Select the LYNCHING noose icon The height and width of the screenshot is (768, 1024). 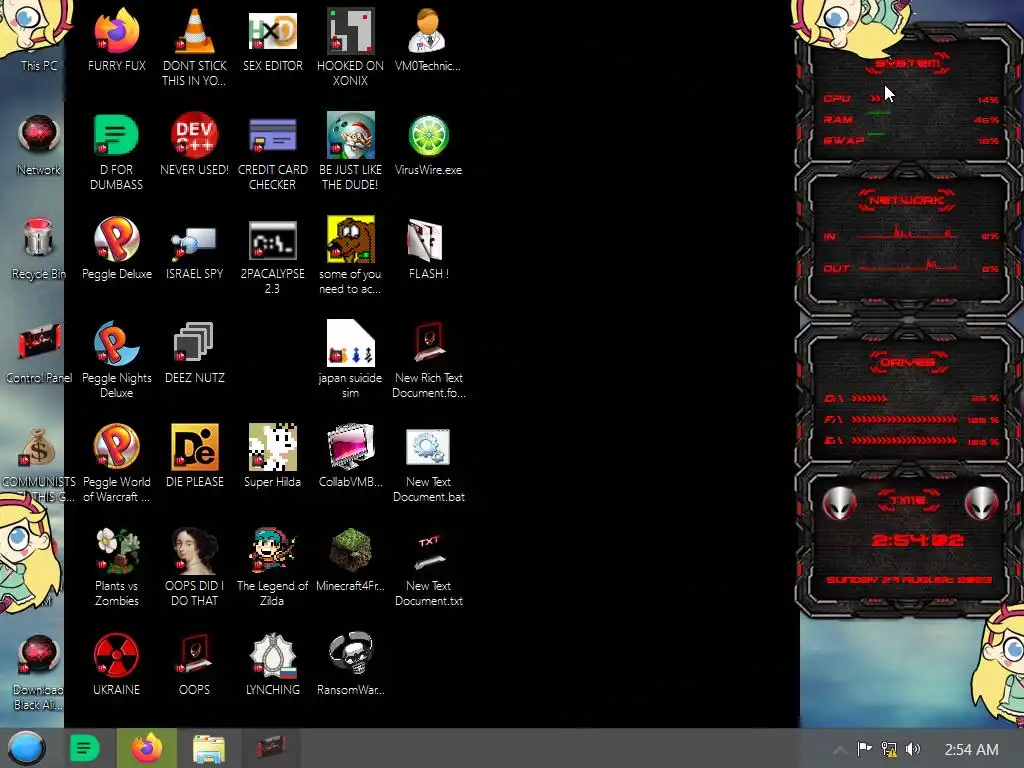tap(272, 664)
